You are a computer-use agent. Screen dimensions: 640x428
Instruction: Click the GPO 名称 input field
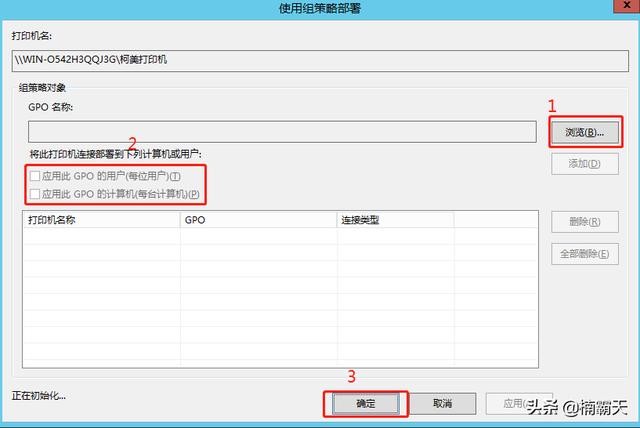coord(282,131)
